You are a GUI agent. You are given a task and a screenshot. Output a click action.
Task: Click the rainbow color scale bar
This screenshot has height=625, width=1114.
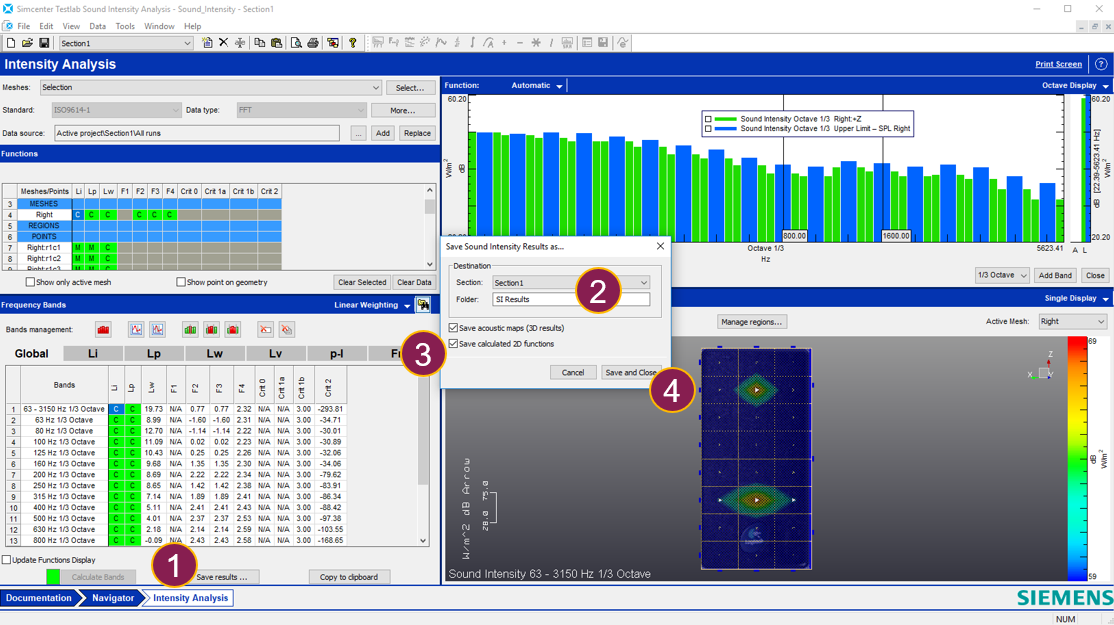1076,458
